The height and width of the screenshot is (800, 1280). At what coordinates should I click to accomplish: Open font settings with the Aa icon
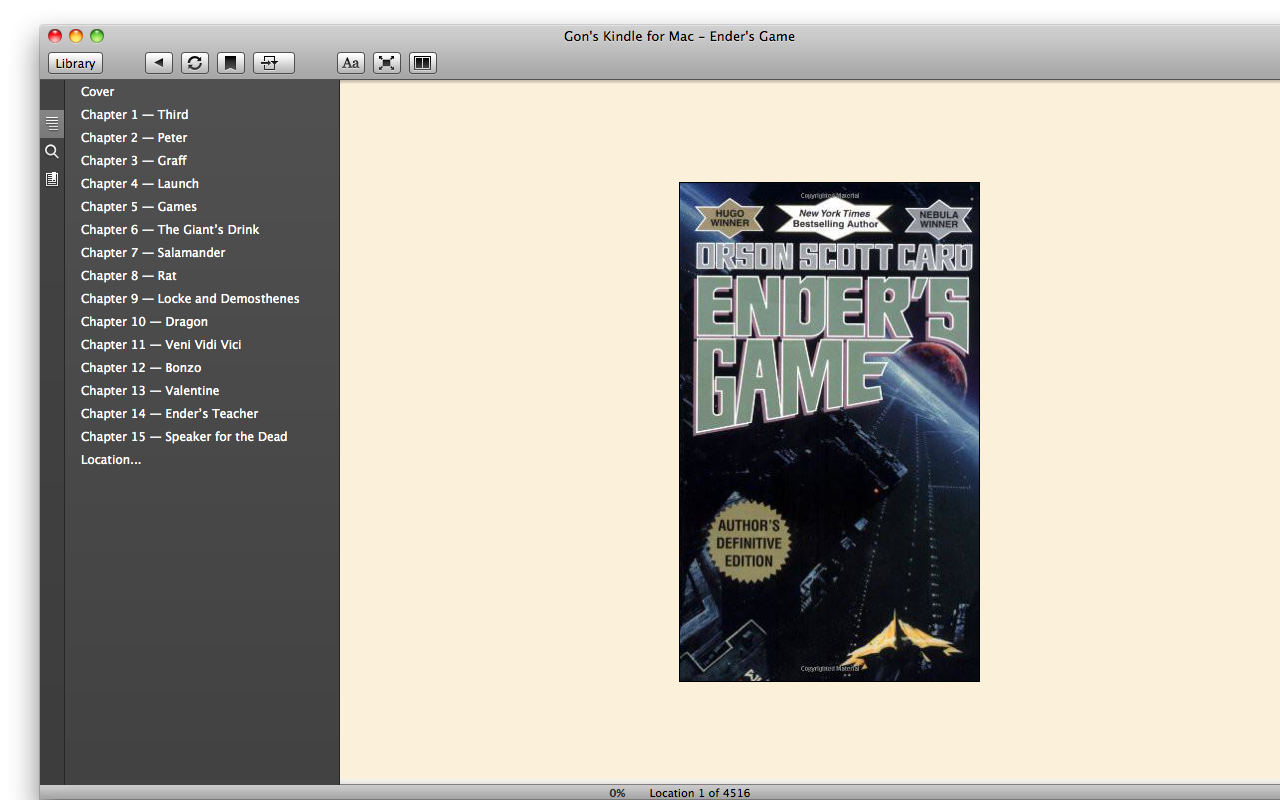351,63
